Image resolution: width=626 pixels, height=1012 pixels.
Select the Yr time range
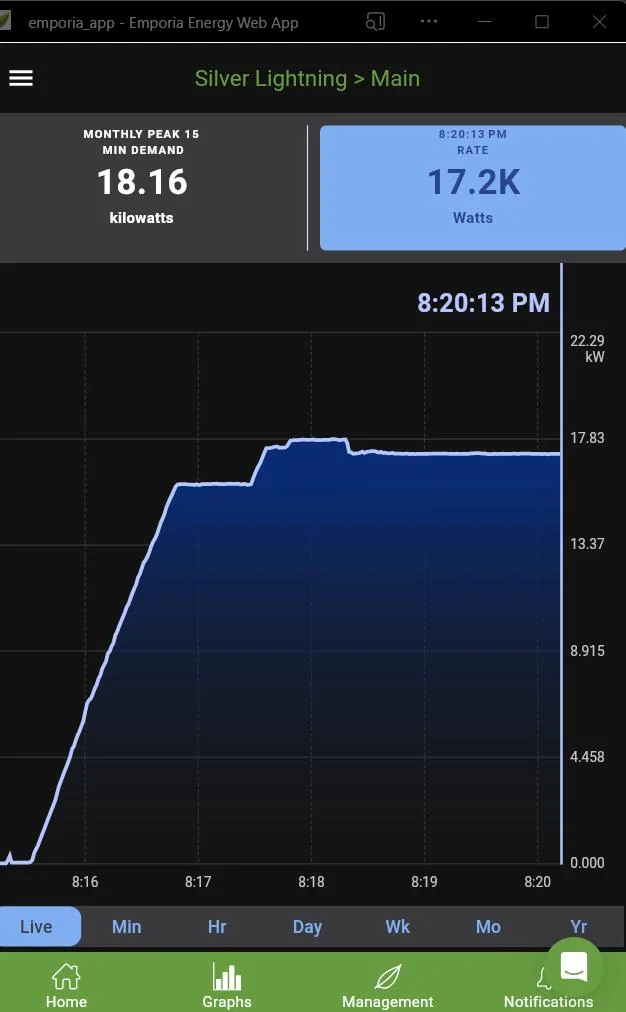pos(578,926)
